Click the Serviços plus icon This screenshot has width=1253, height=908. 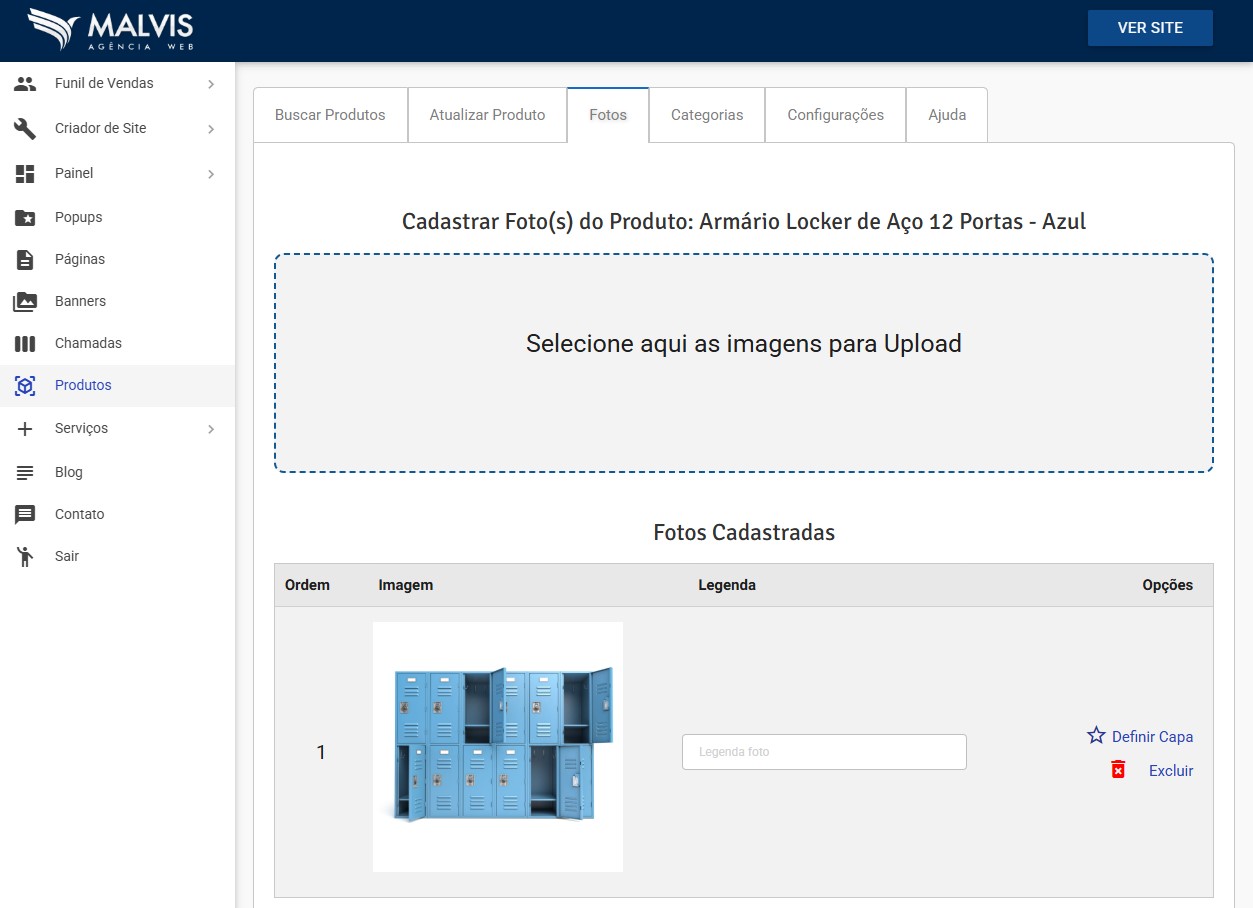(x=25, y=428)
